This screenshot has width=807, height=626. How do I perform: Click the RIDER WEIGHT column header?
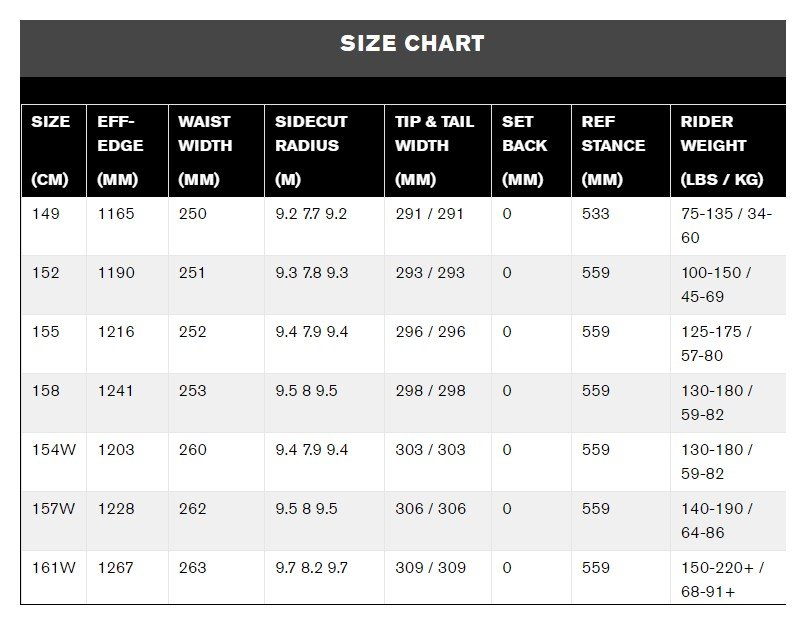tap(728, 150)
